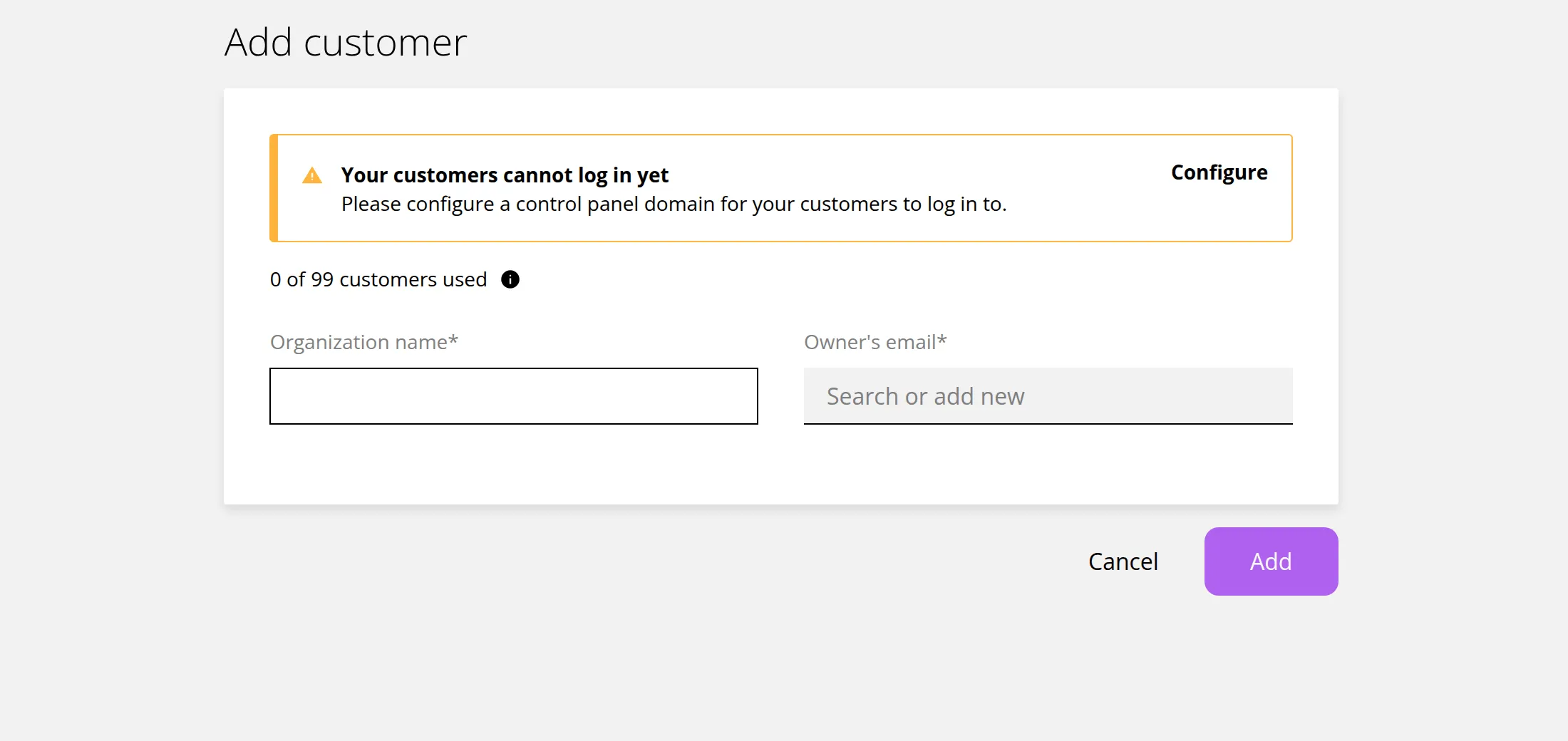Click the "Owner's email*" label
This screenshot has width=1568, height=741.
tap(875, 342)
